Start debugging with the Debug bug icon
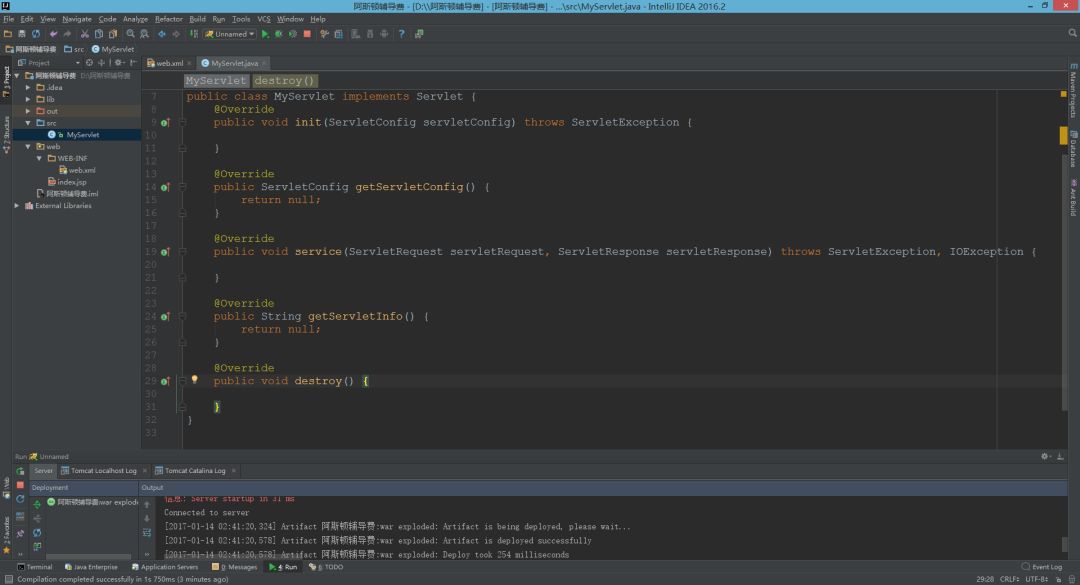This screenshot has height=585, width=1080. (279, 34)
